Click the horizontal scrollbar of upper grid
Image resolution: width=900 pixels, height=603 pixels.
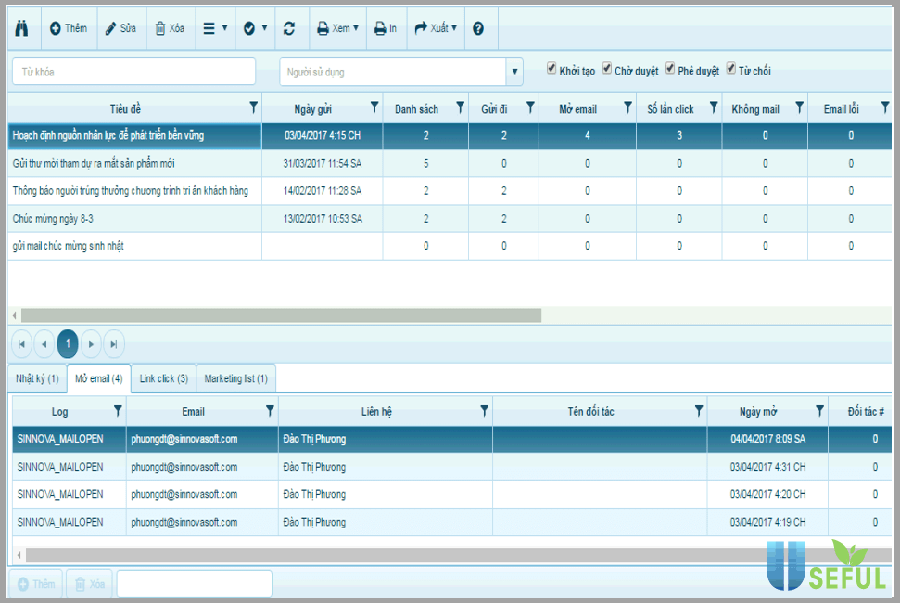[280, 315]
